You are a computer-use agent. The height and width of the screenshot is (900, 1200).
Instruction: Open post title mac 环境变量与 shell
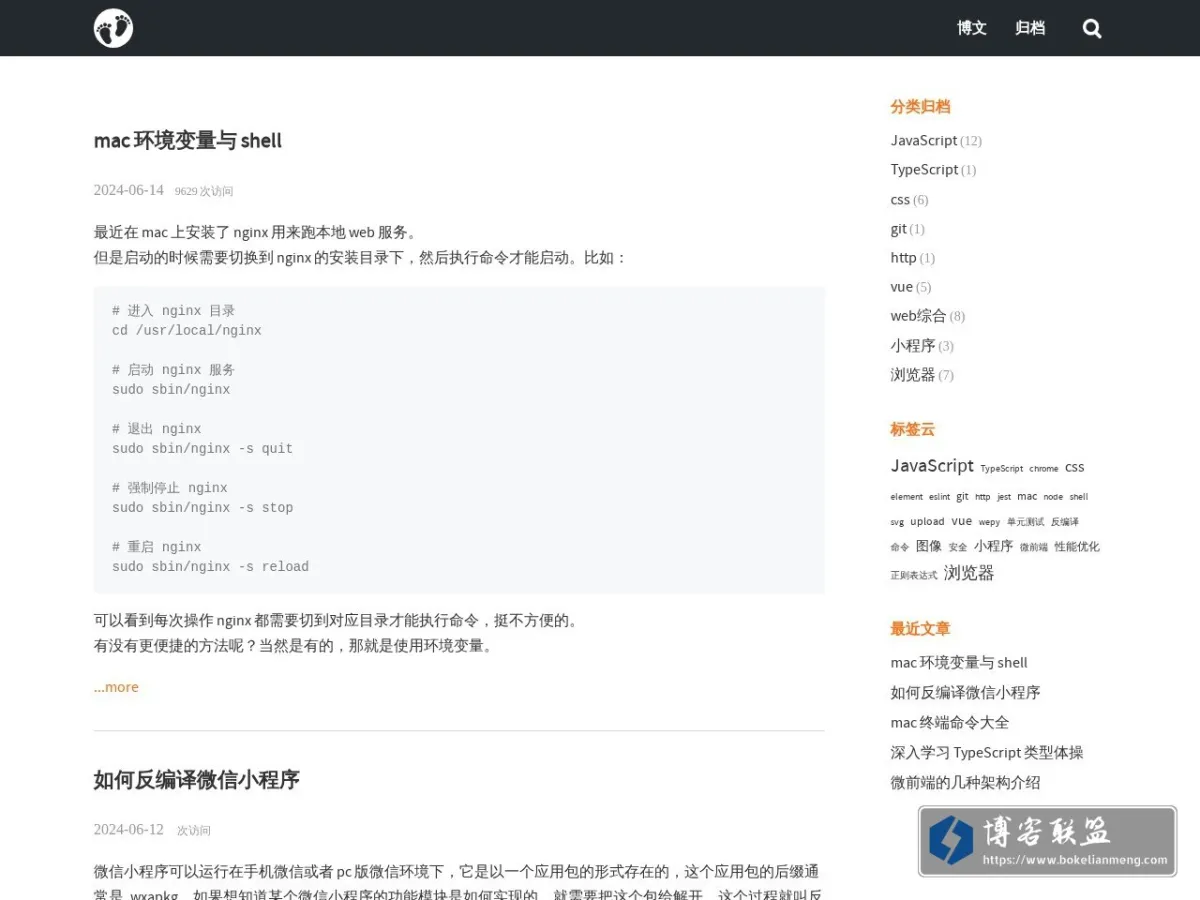click(188, 141)
